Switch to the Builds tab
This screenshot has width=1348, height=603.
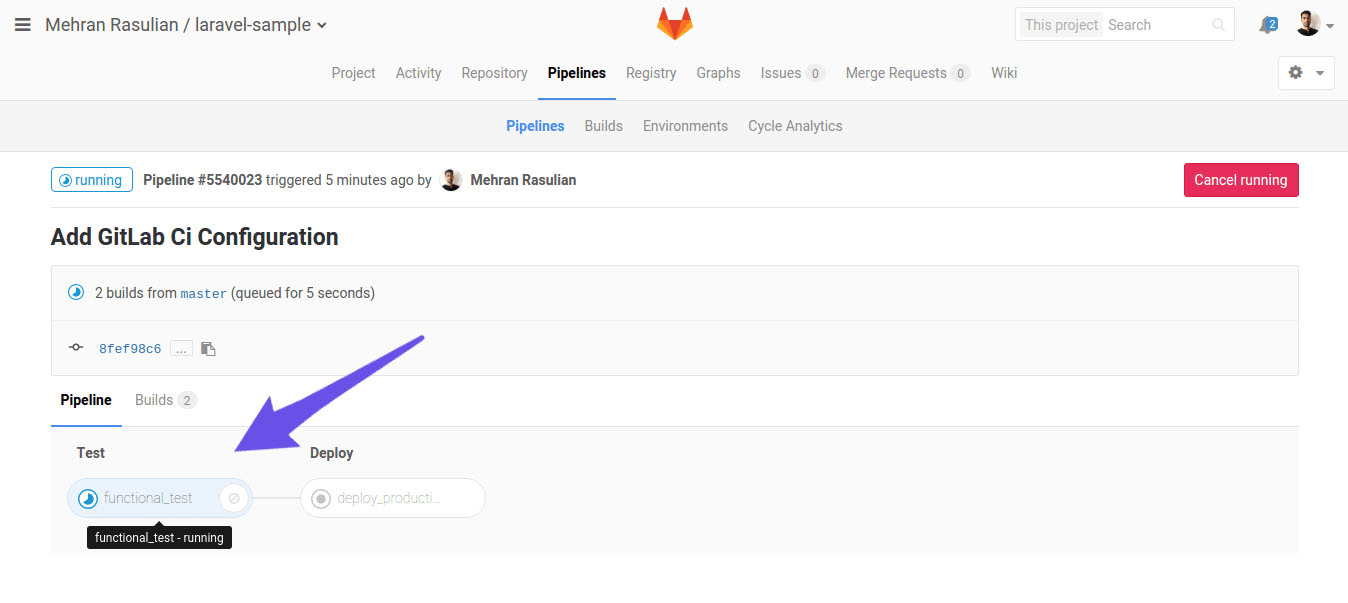155,399
